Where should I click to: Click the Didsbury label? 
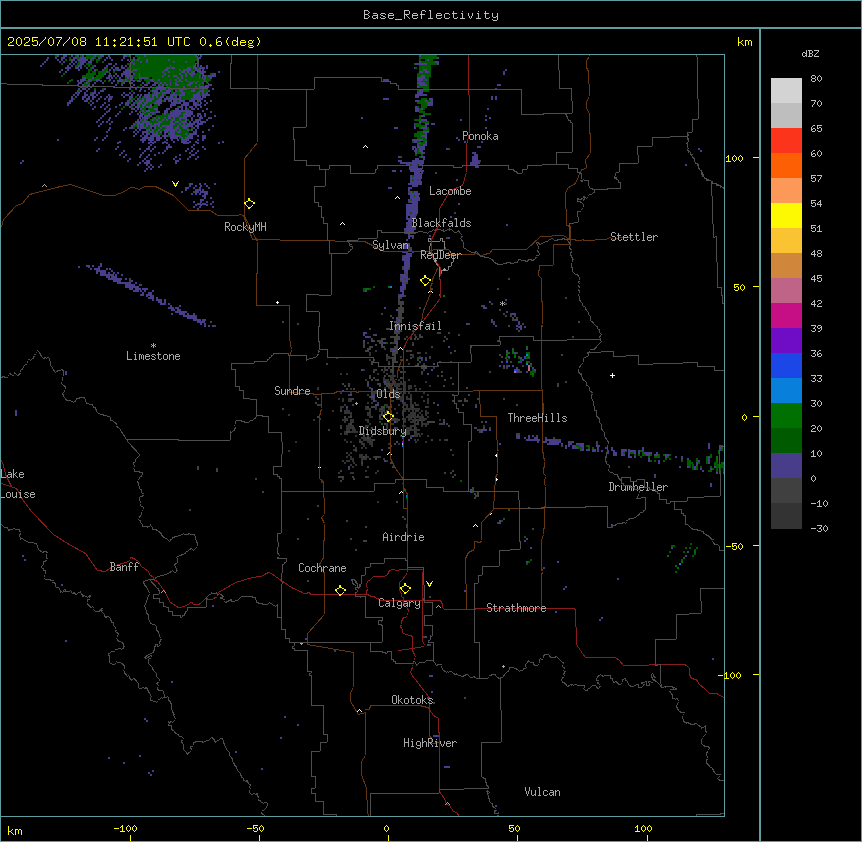pyautogui.click(x=383, y=431)
